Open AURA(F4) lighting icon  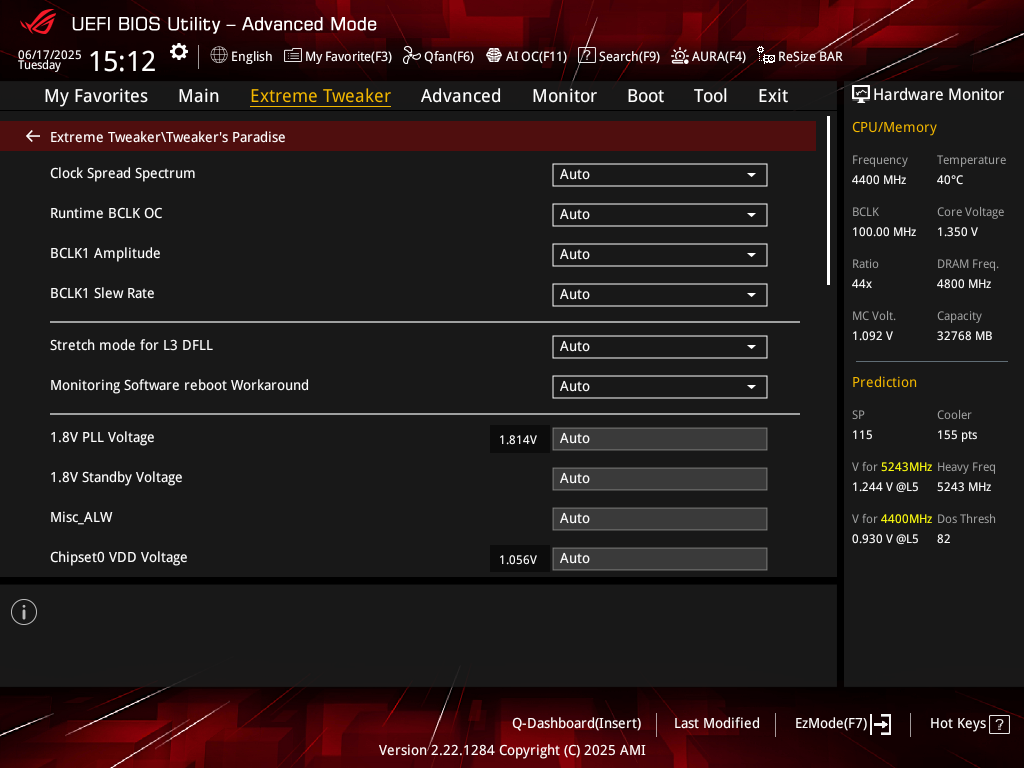click(x=680, y=56)
